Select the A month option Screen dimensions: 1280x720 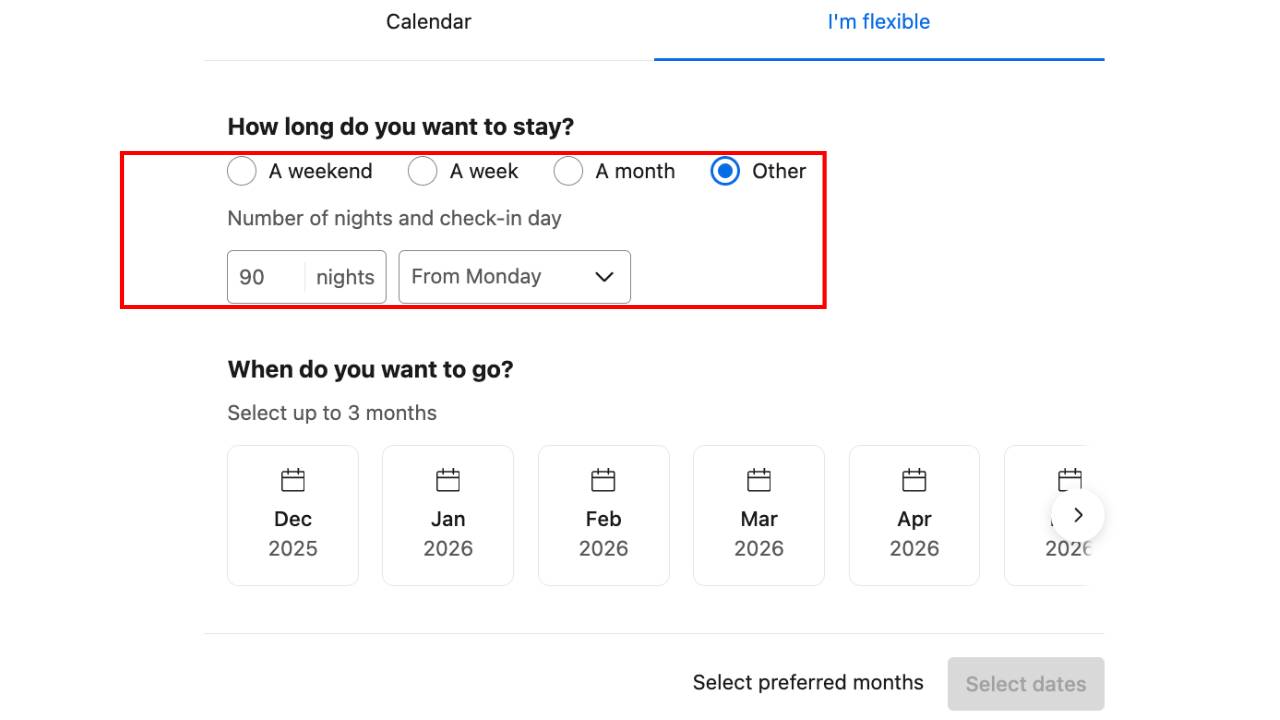click(568, 171)
